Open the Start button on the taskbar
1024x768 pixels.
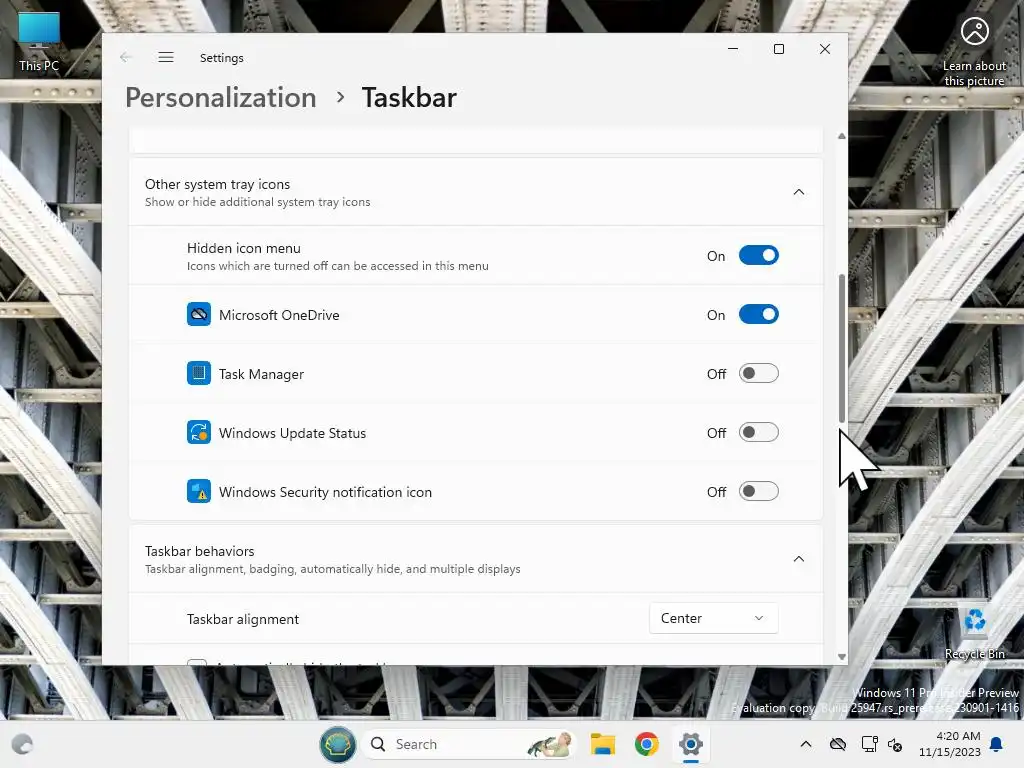click(338, 744)
